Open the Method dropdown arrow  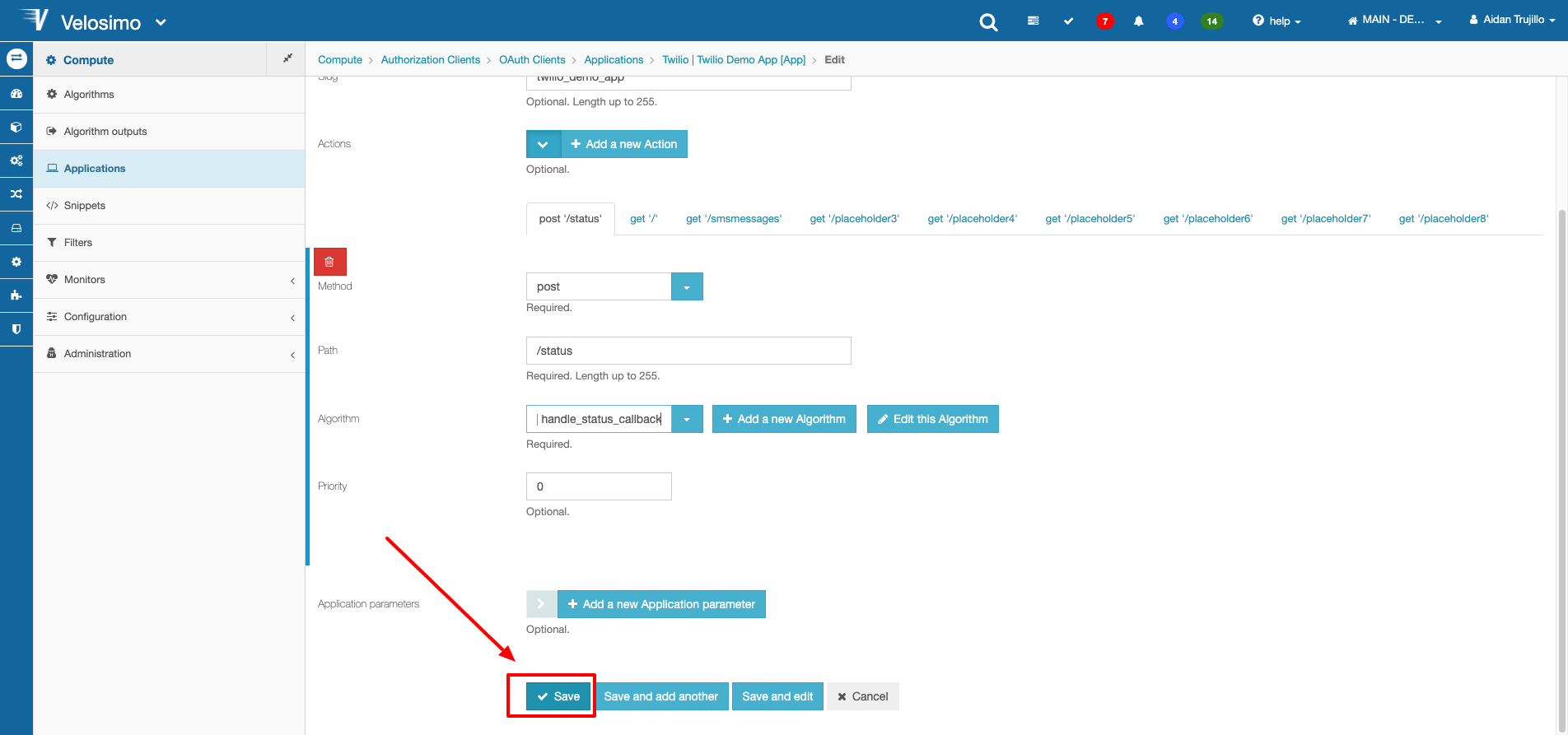[687, 286]
